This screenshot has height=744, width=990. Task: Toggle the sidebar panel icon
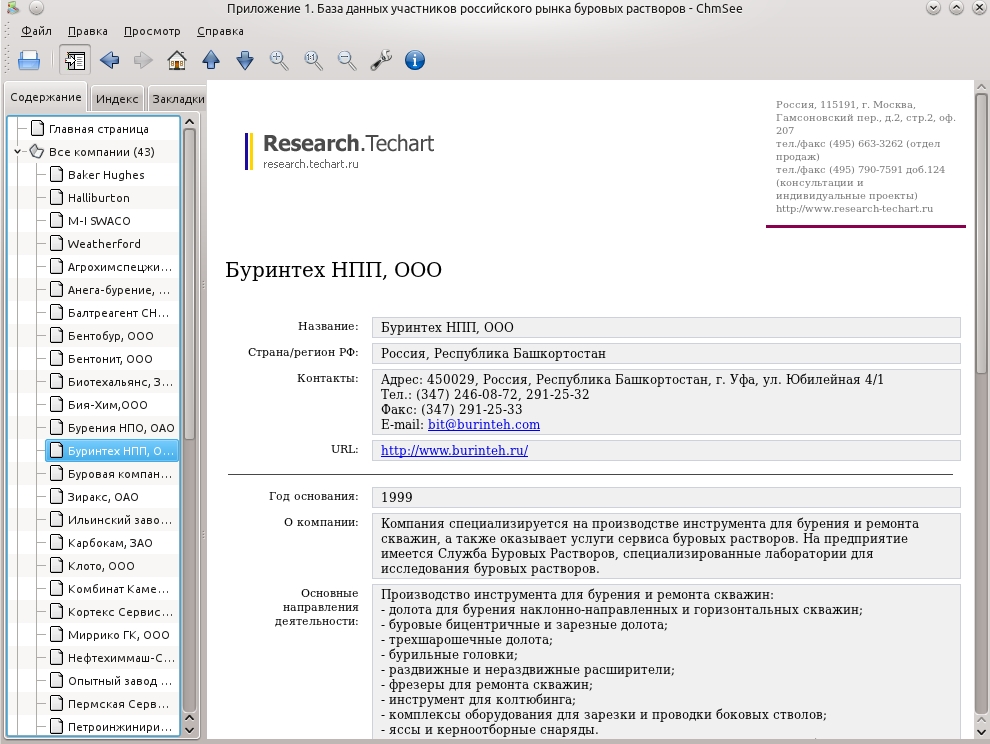coord(75,61)
